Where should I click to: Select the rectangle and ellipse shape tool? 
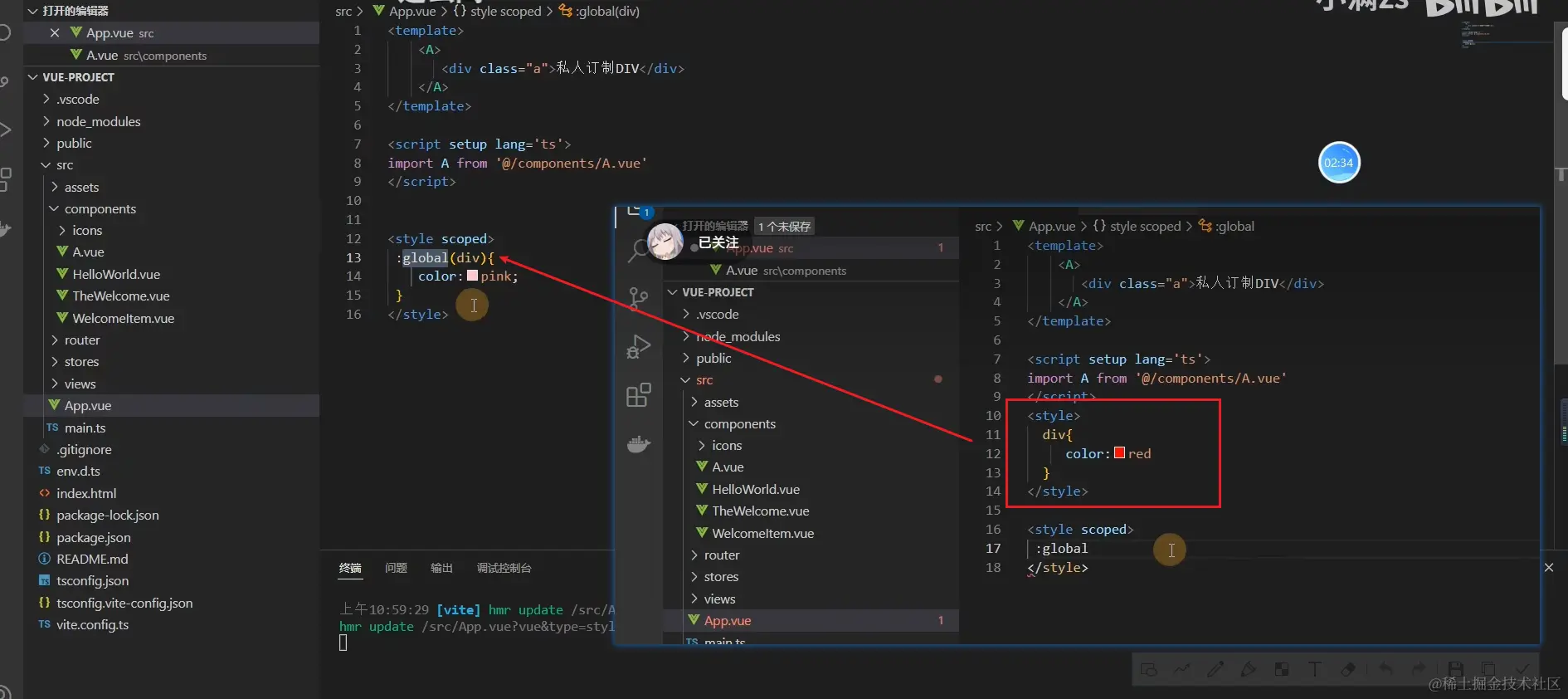pos(1149,669)
